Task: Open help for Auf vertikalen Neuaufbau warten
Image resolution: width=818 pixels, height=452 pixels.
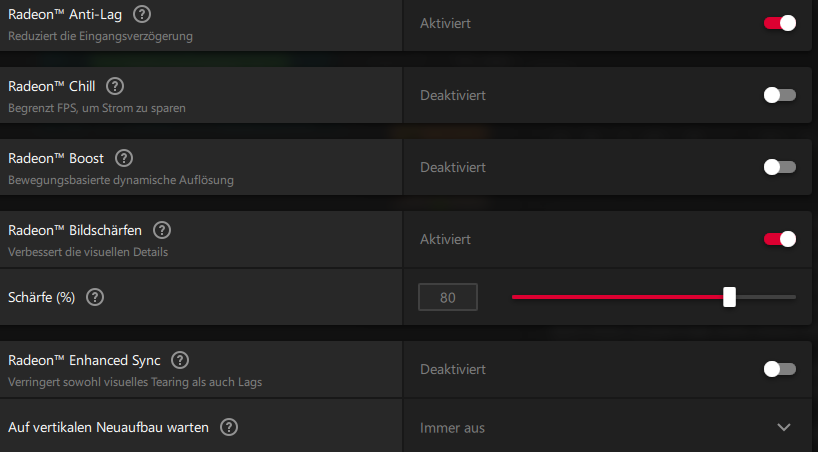Action: [x=228, y=427]
